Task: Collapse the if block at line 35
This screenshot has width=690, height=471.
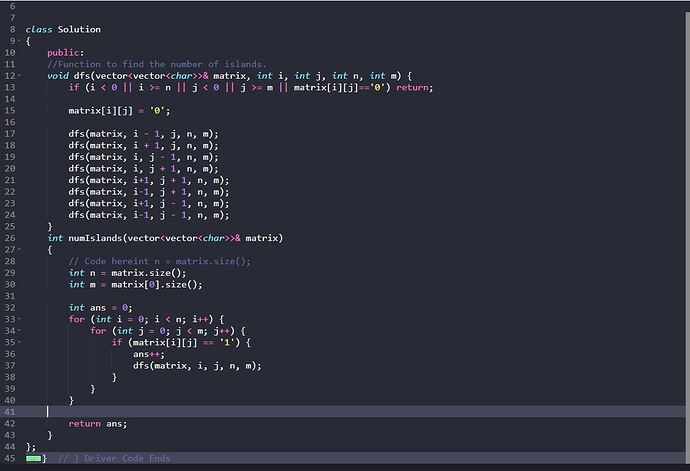Action: (x=19, y=342)
